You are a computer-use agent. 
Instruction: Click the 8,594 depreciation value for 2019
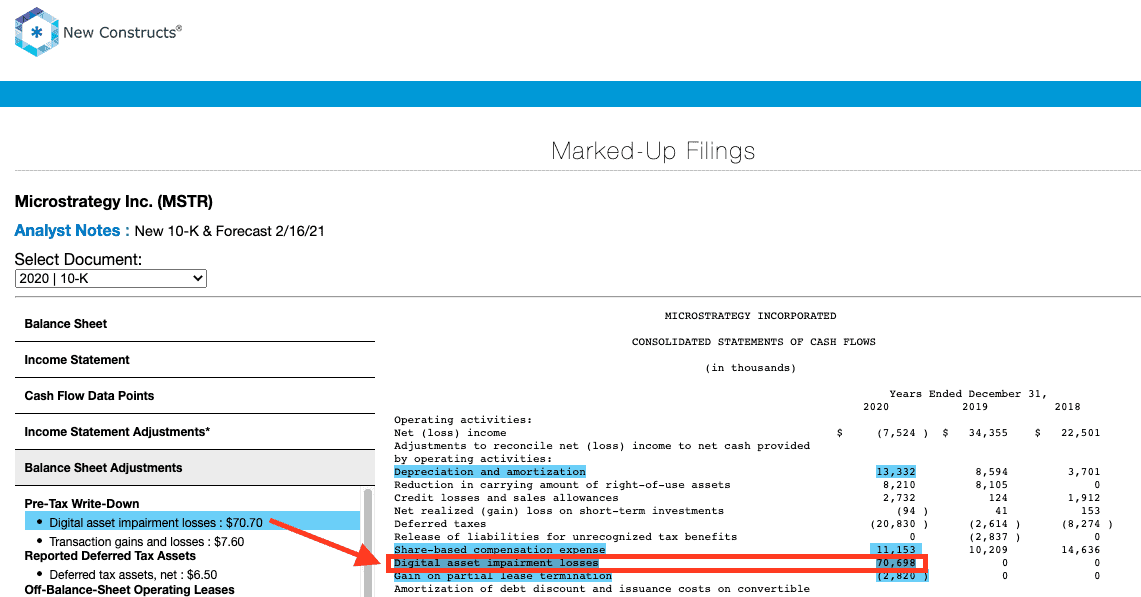[991, 472]
